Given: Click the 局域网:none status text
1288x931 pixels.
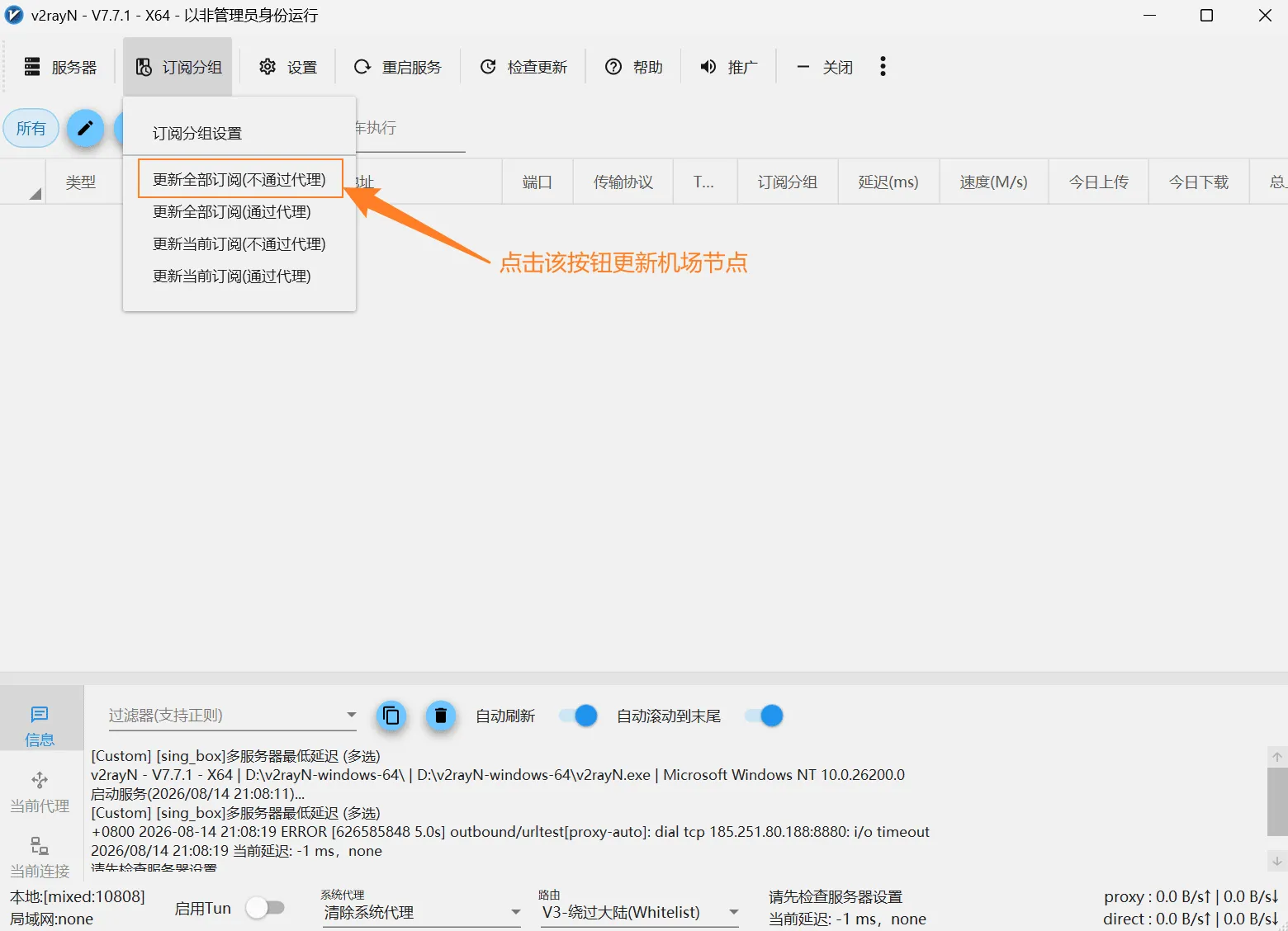Looking at the screenshot, I should pos(51,919).
